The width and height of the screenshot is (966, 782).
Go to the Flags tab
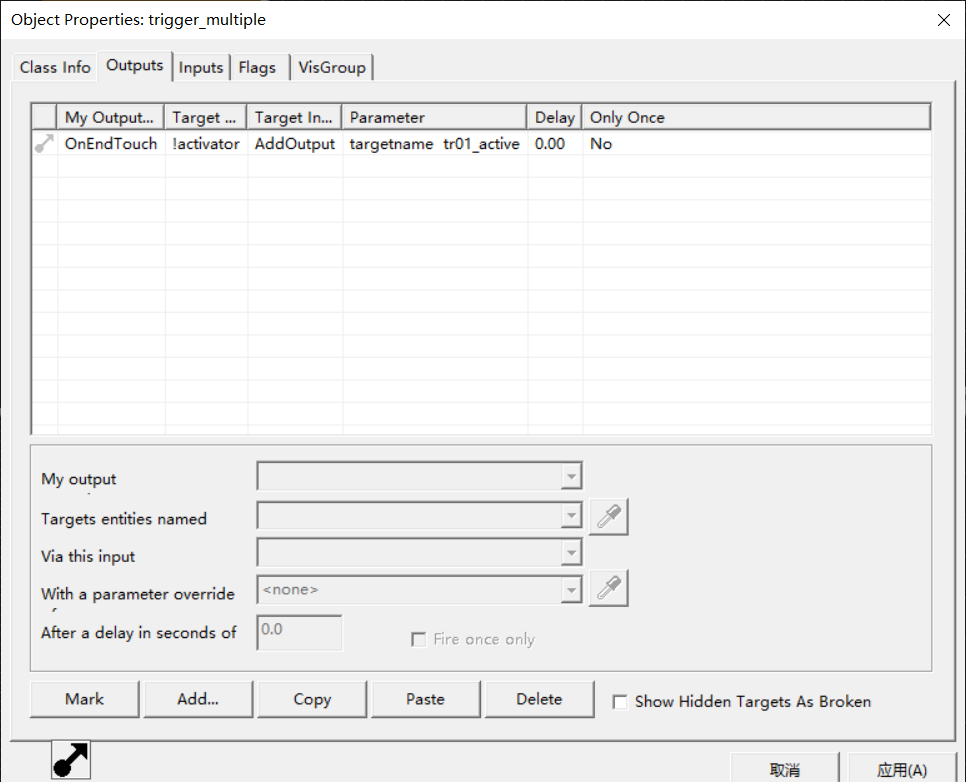point(258,67)
